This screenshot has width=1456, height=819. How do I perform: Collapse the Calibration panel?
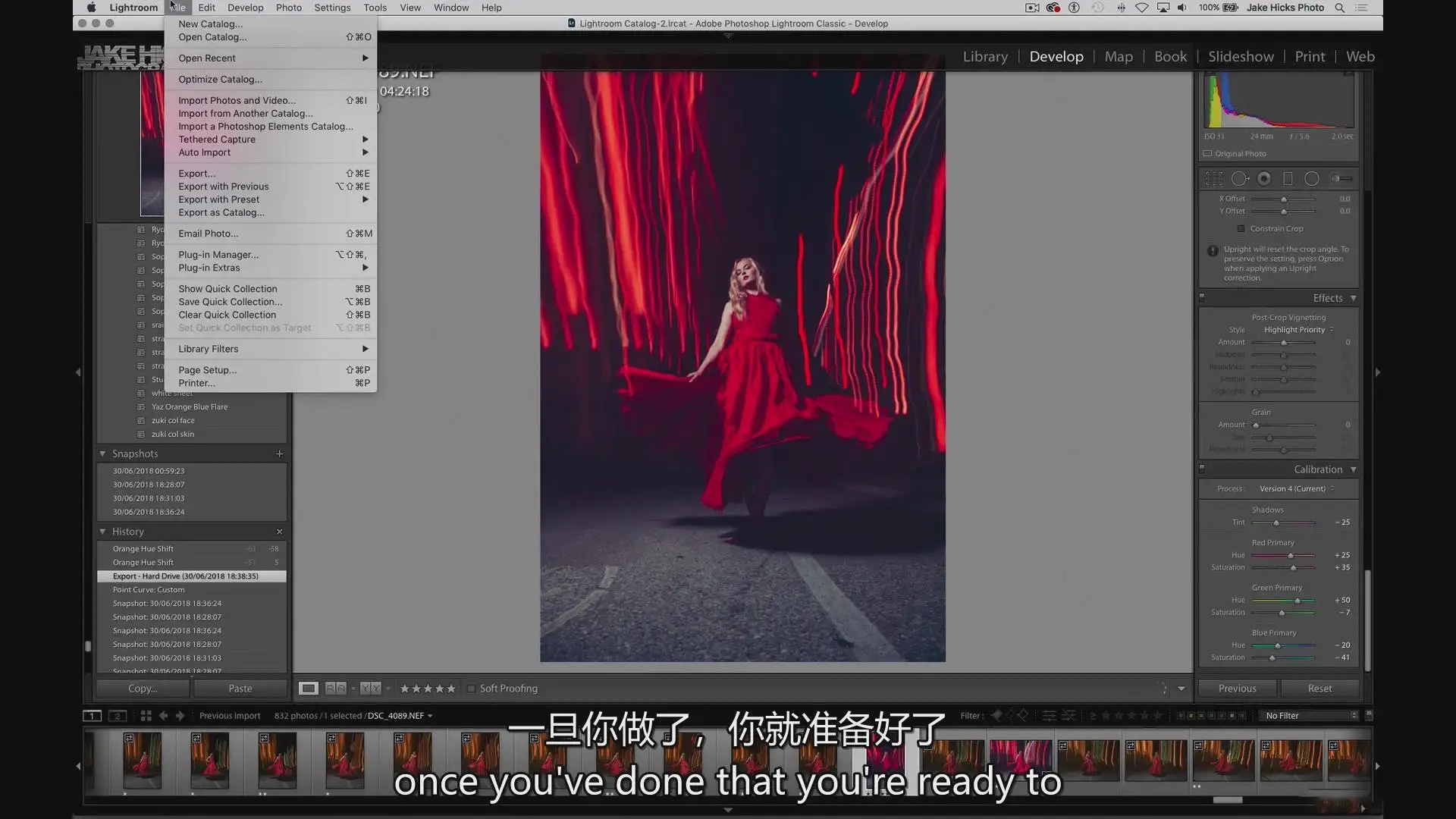(1353, 470)
